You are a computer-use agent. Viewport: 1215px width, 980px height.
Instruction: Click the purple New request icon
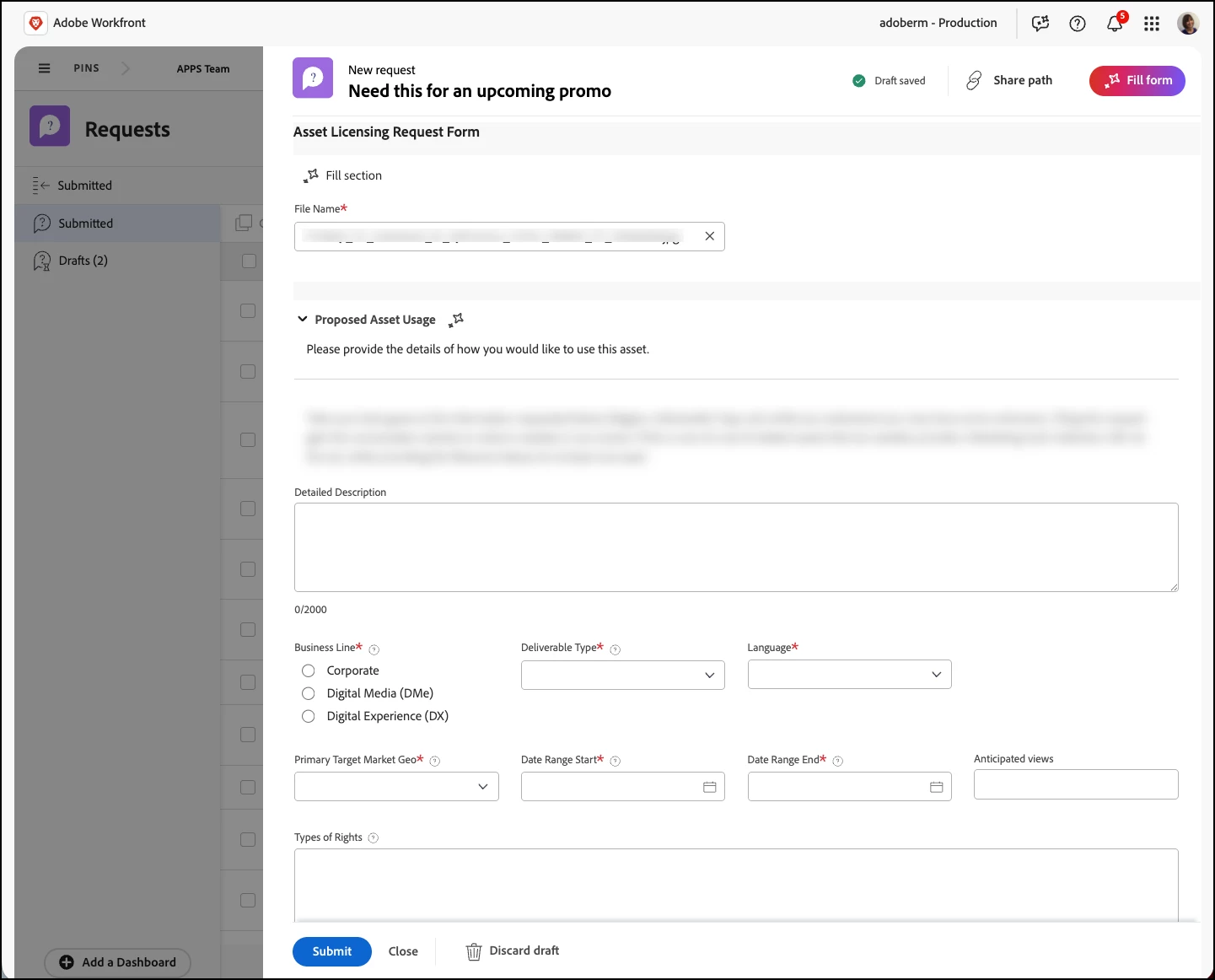coord(313,78)
